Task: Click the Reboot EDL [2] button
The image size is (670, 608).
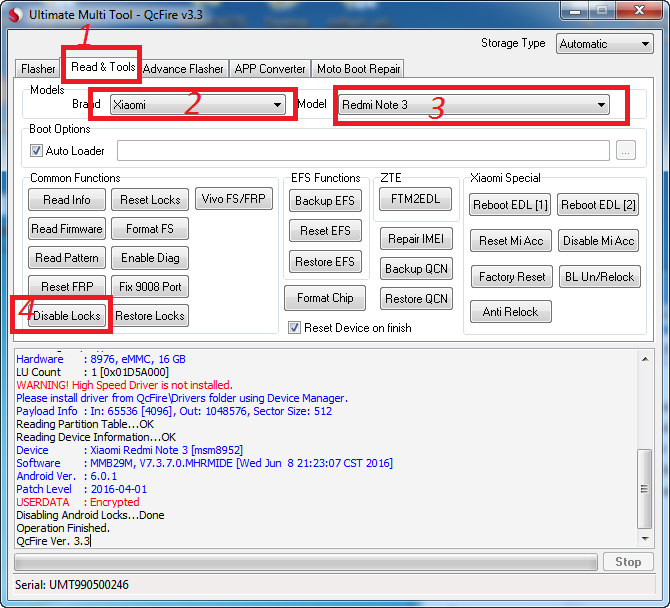Action: (x=598, y=205)
